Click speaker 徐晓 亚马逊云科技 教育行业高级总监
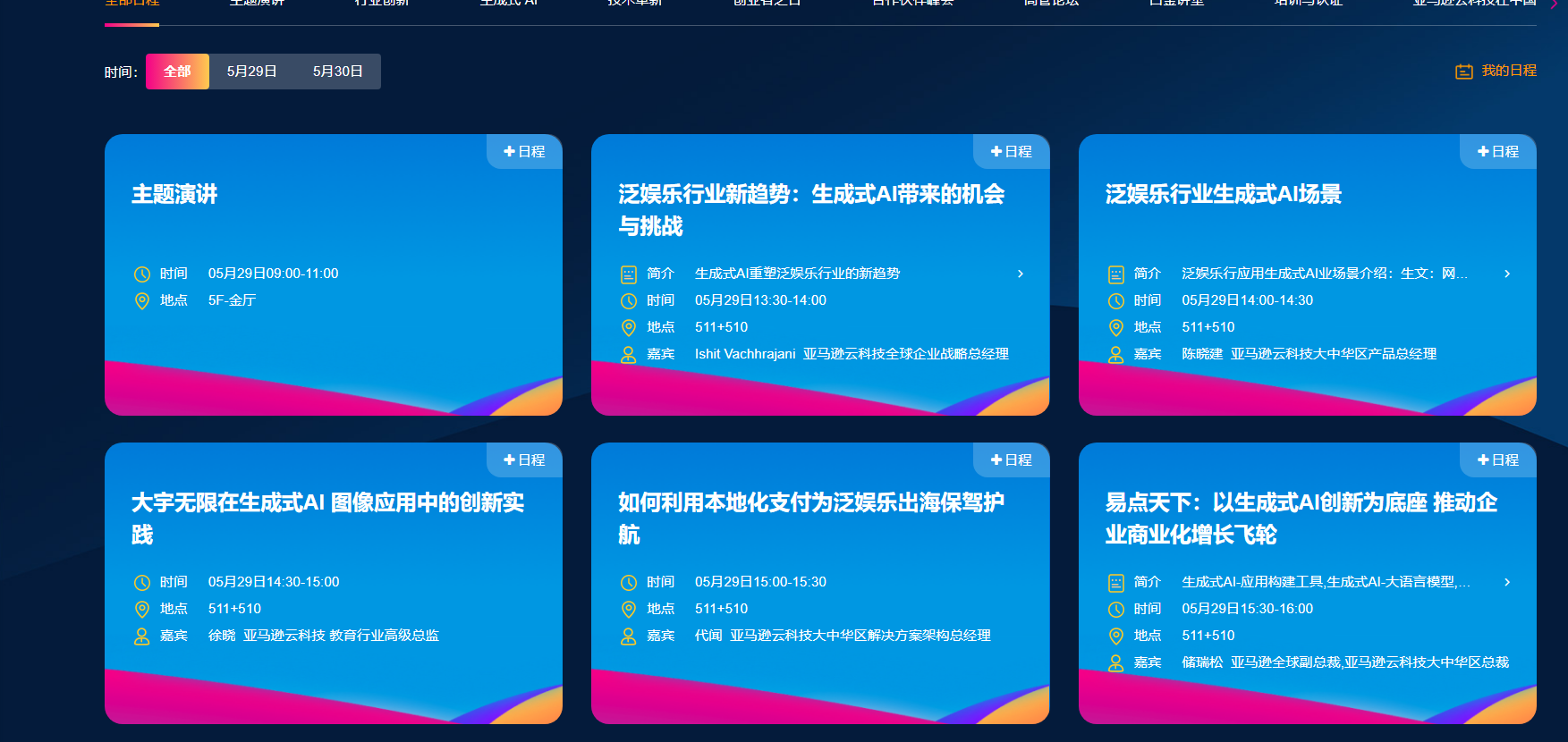Viewport: 1568px width, 742px height. tap(324, 636)
